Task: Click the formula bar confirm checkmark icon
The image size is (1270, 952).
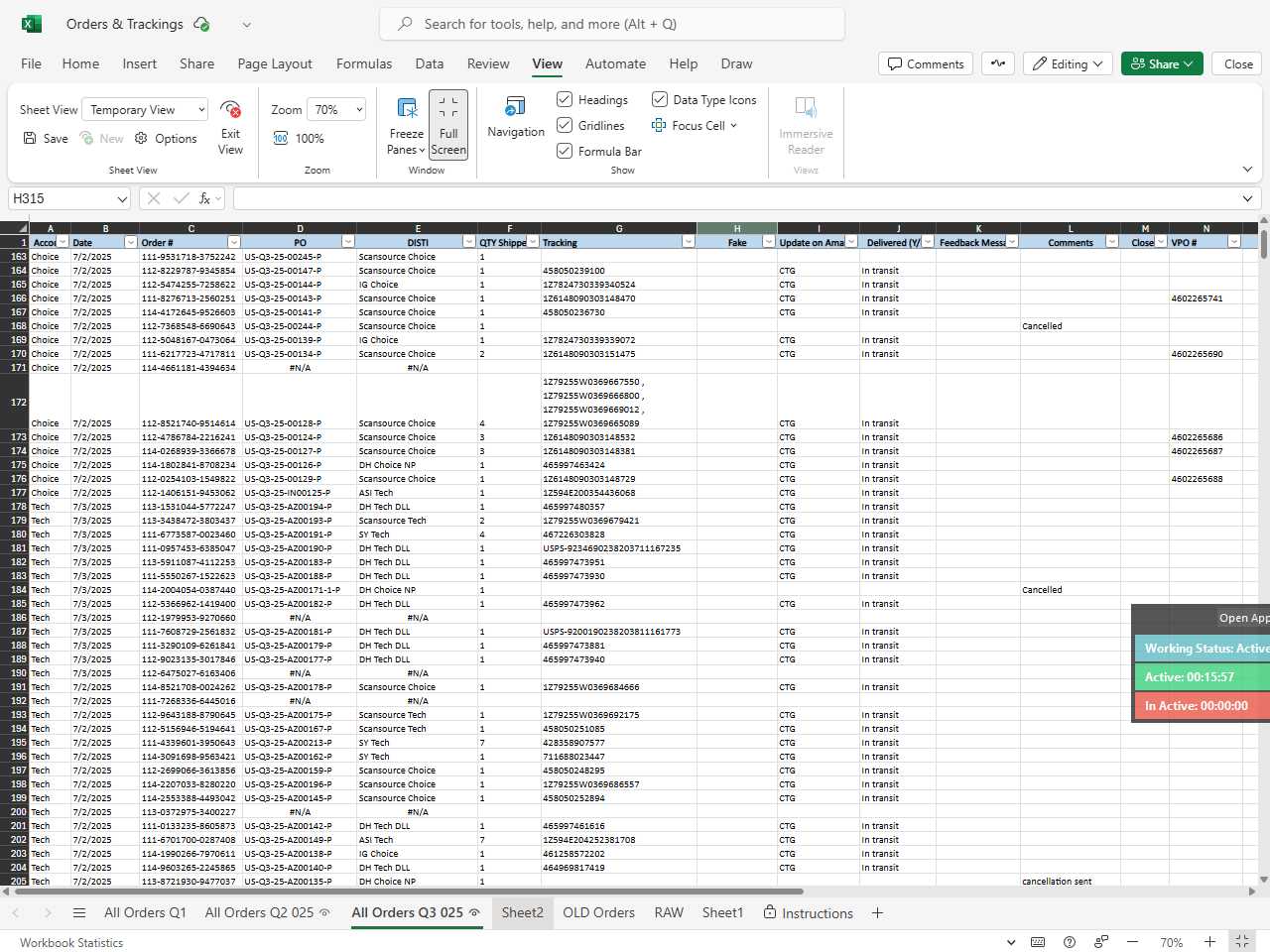Action: (181, 198)
